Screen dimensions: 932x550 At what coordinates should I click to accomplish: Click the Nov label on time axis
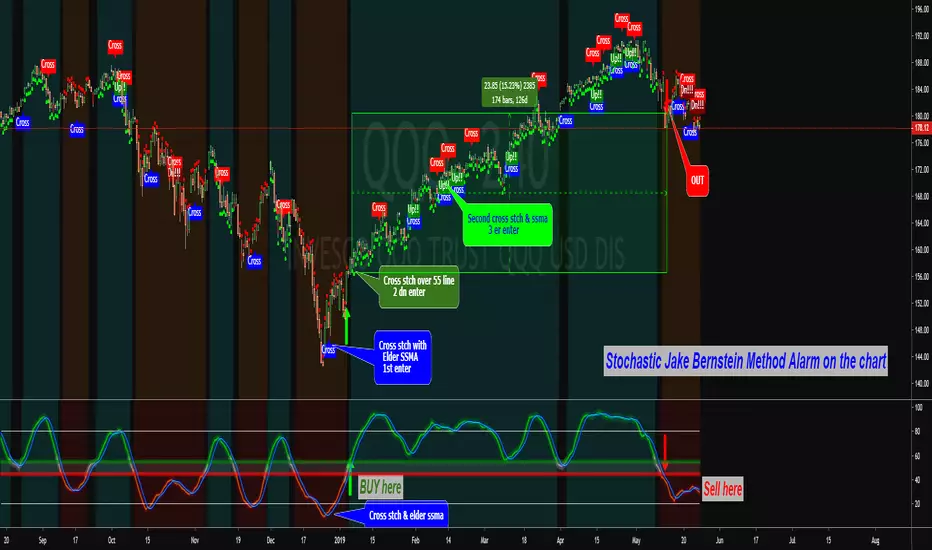[x=195, y=540]
